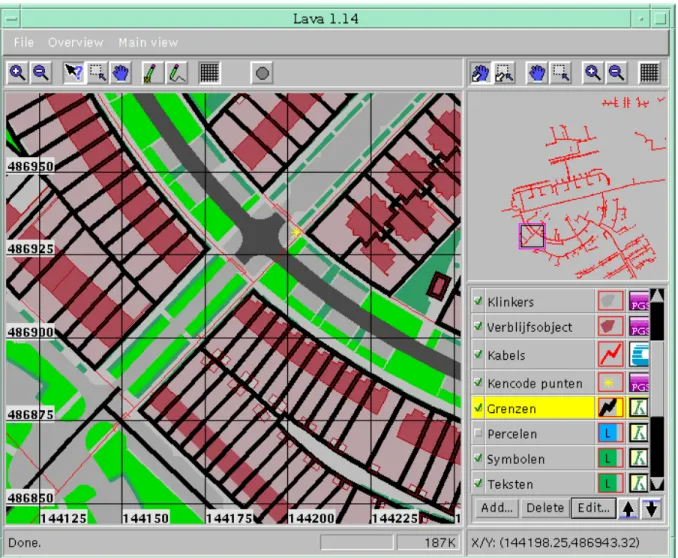Select the zoom-to-rectangle tool in main toolbar
Screen dimensions: 678x558
[97, 73]
